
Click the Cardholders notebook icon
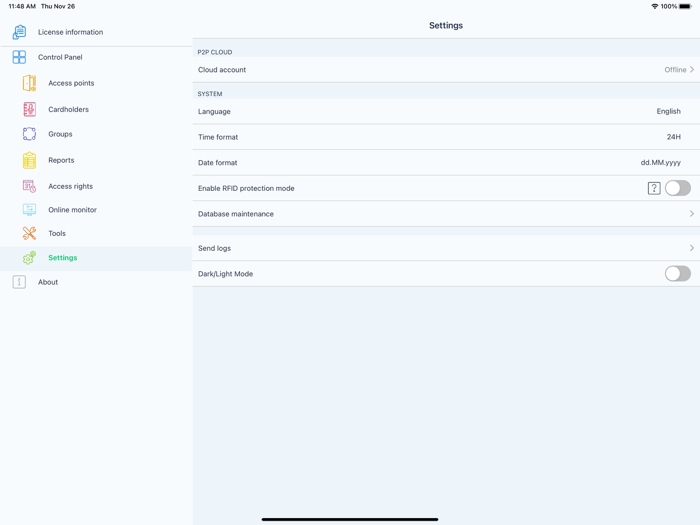tap(29, 109)
